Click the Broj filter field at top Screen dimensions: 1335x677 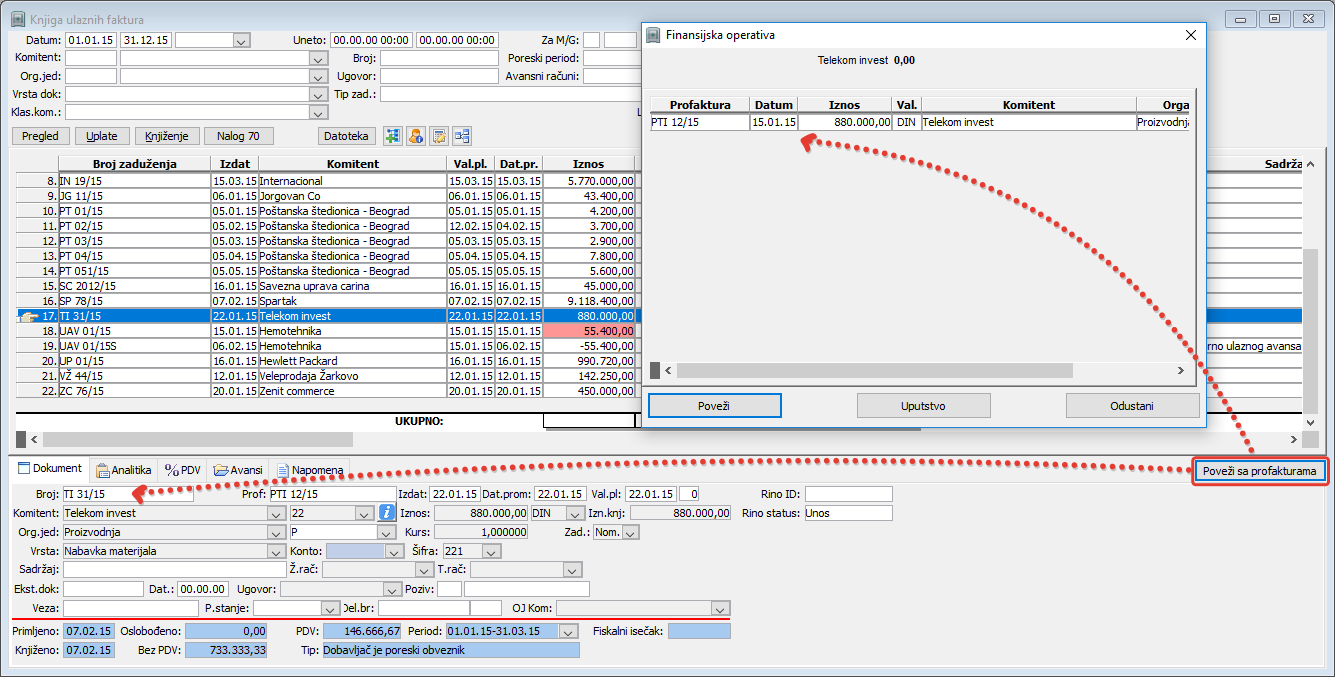pyautogui.click(x=439, y=58)
